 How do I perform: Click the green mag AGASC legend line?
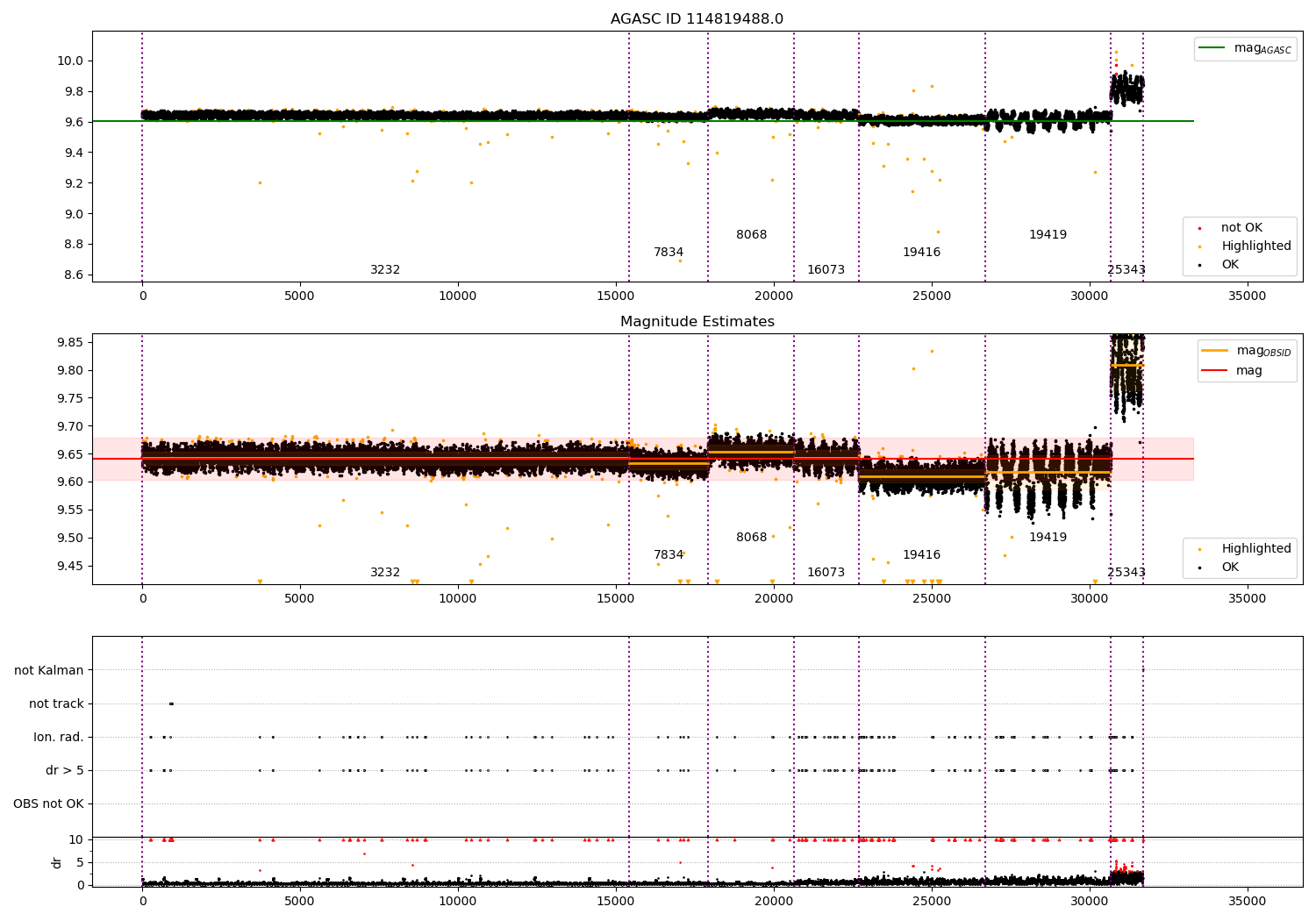click(x=1212, y=48)
